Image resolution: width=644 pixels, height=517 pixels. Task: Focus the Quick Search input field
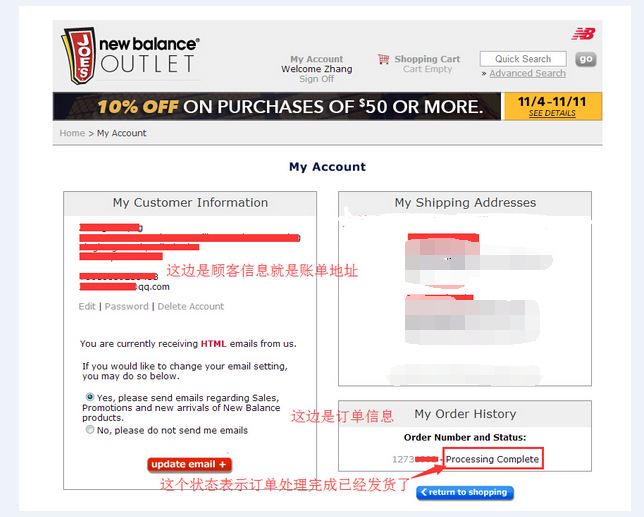coord(523,59)
